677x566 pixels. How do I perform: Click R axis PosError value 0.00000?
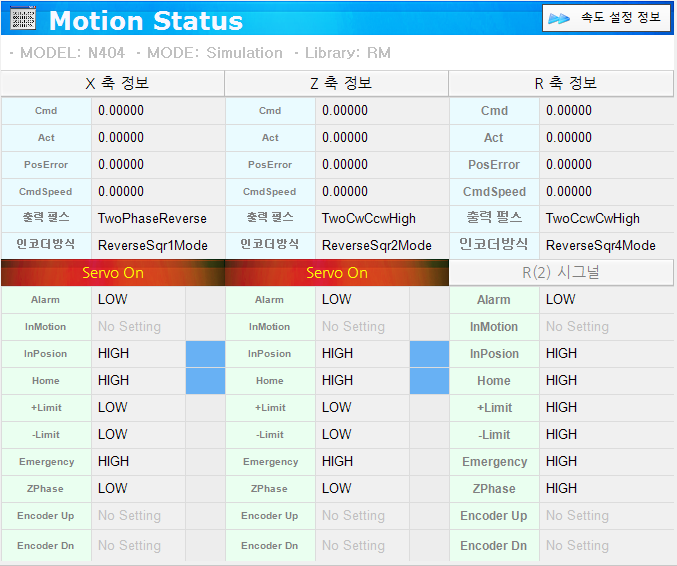coord(569,164)
